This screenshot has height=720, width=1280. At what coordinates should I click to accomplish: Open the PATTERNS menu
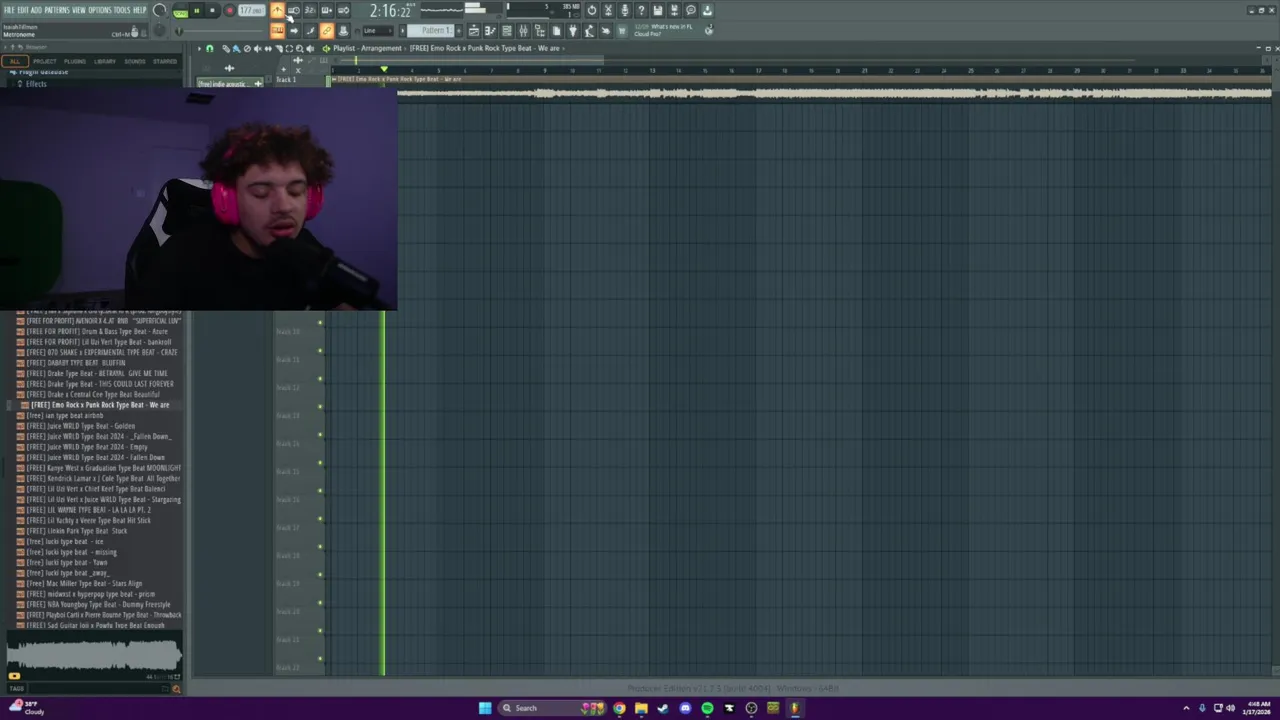57,10
